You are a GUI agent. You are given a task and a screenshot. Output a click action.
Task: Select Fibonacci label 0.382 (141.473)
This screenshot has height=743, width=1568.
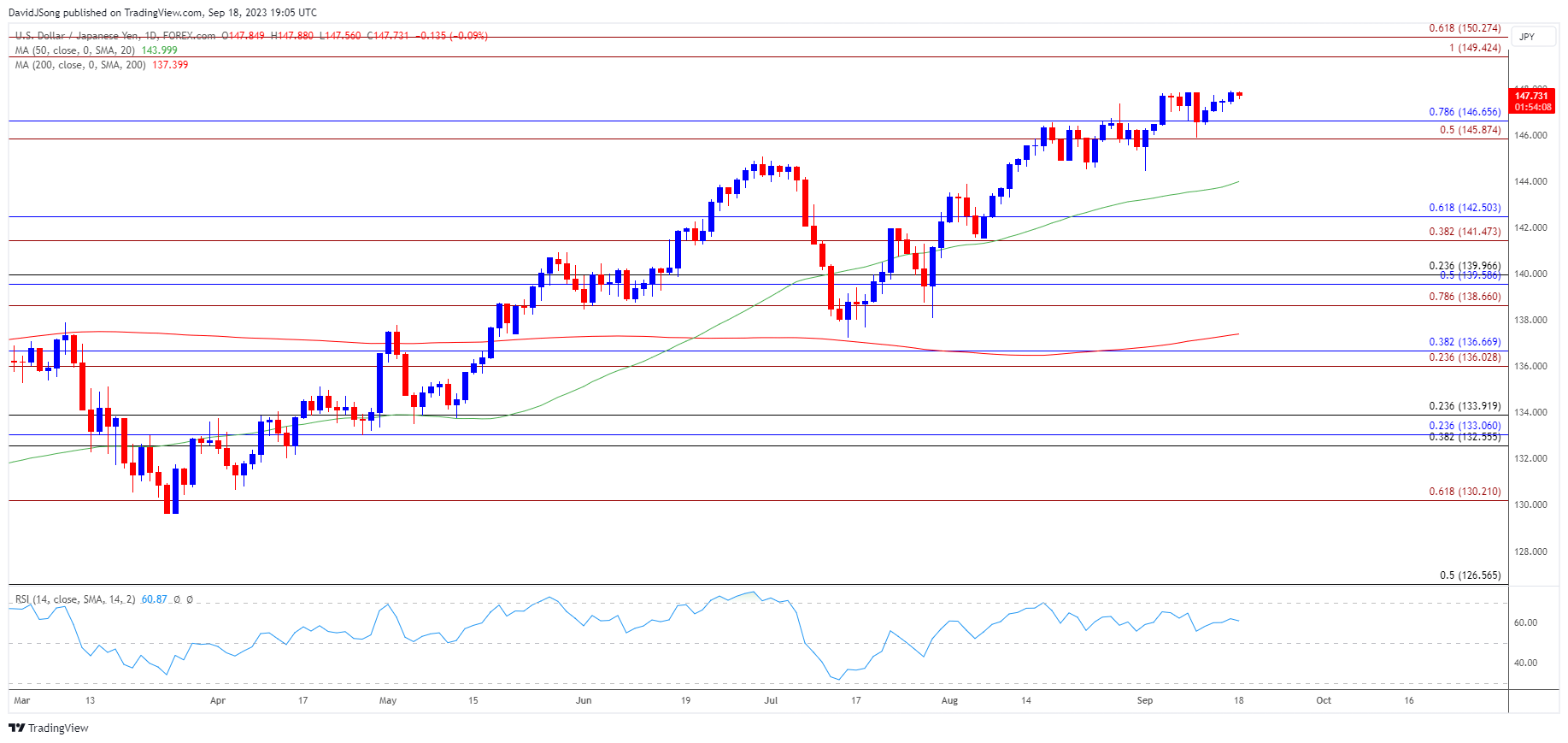coord(1465,232)
